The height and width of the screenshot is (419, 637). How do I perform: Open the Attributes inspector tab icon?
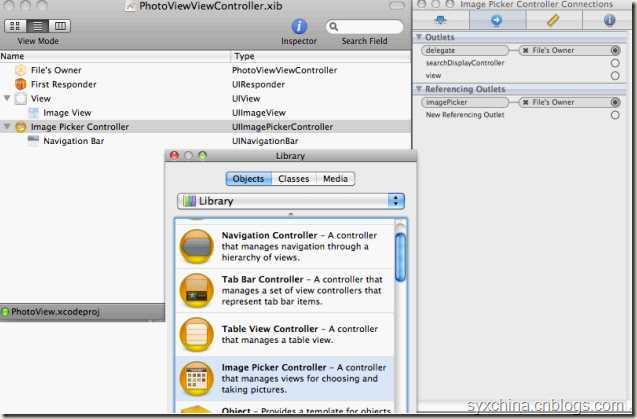[441, 20]
